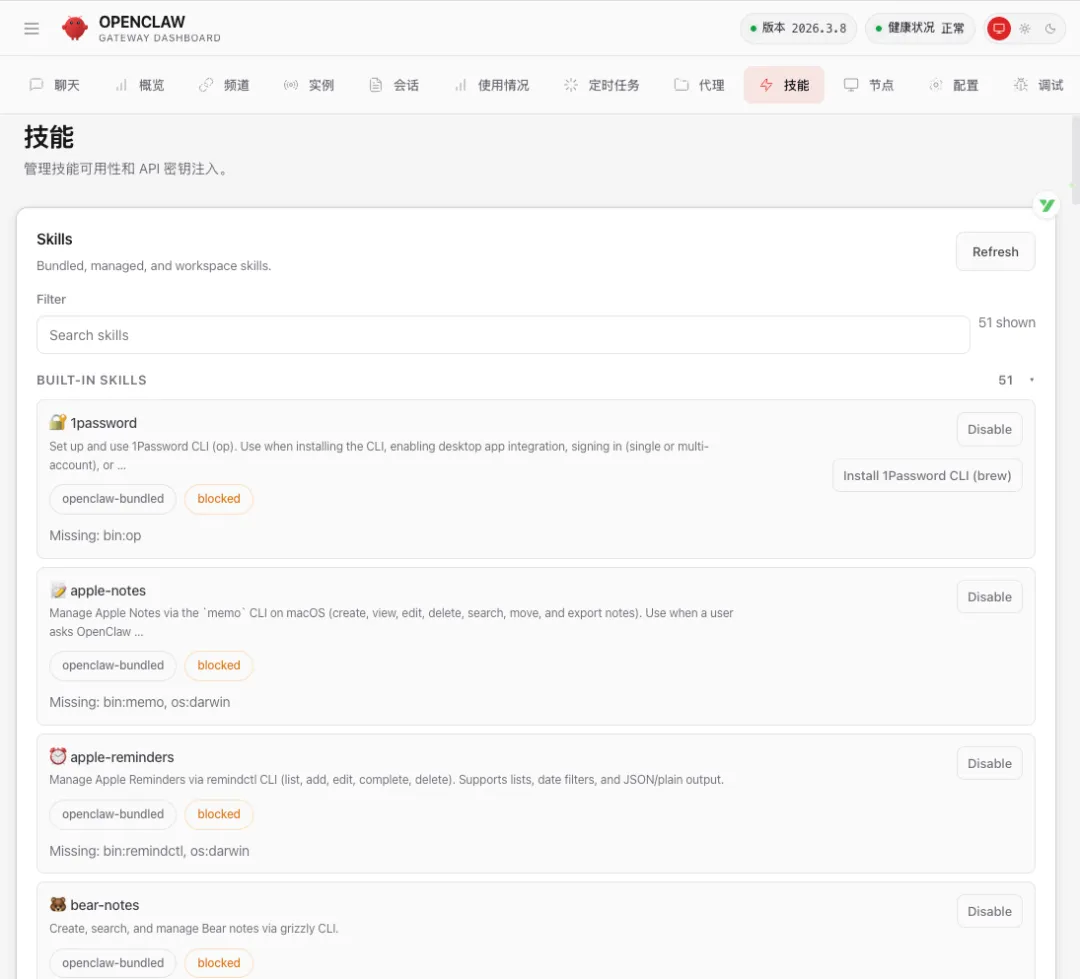Image resolution: width=1080 pixels, height=979 pixels.
Task: Click 'Missing: bin:memo, os:darwin' text
Action: coord(140,702)
